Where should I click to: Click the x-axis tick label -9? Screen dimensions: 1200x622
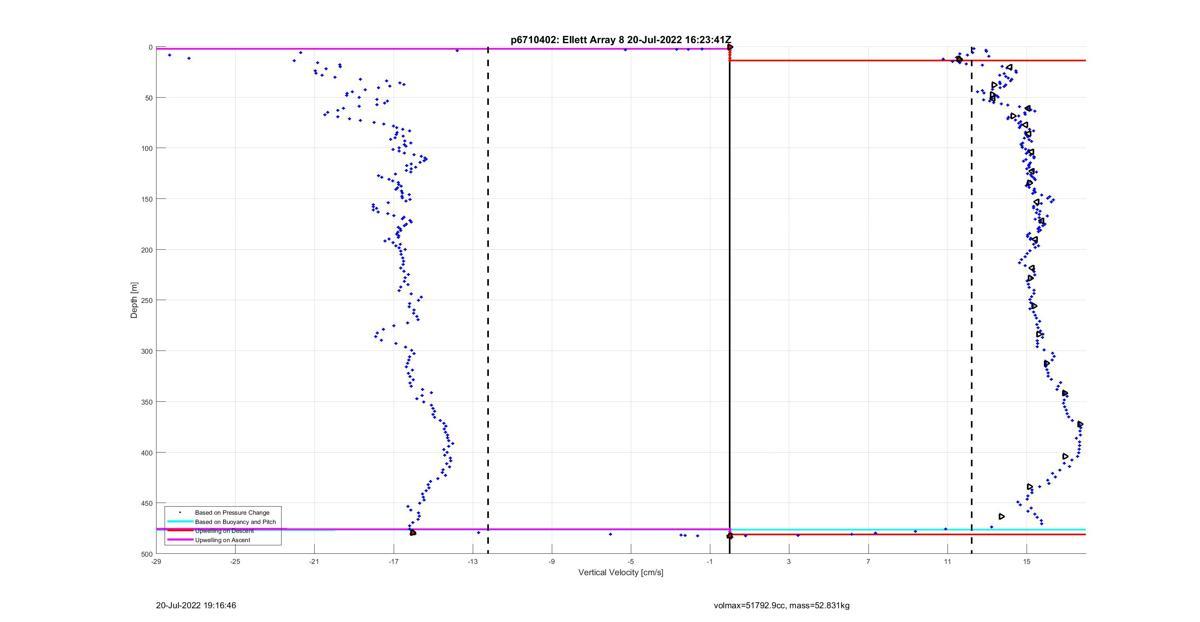pos(551,562)
